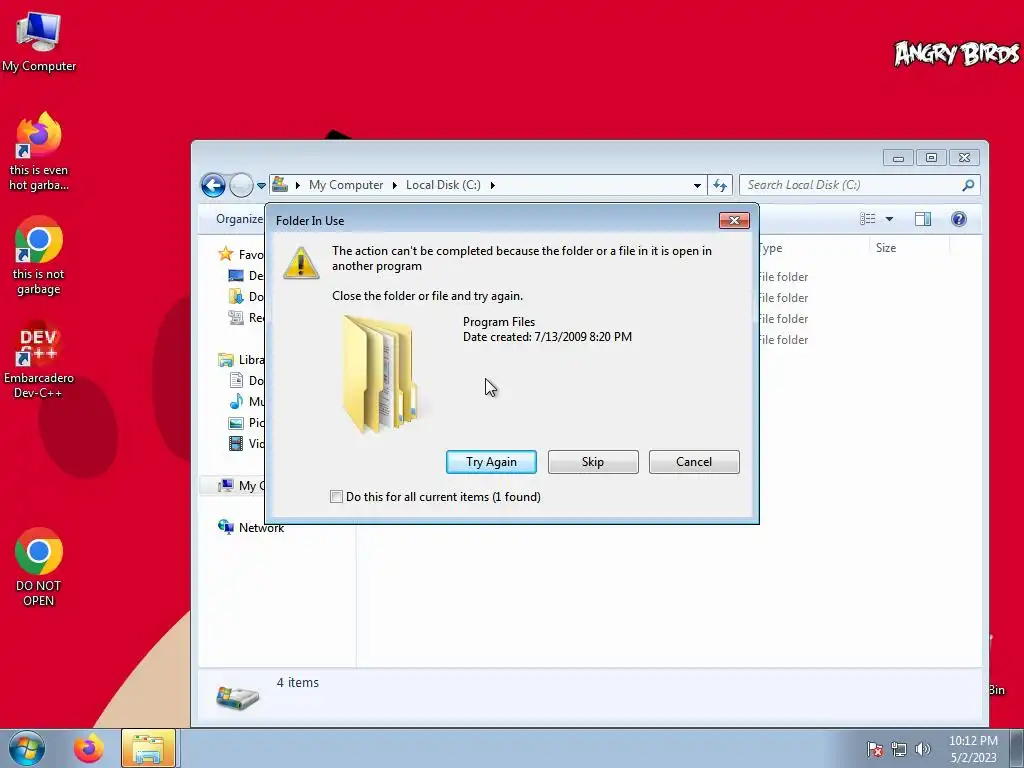Click the Try Again button
Viewport: 1024px width, 768px height.
(x=491, y=462)
